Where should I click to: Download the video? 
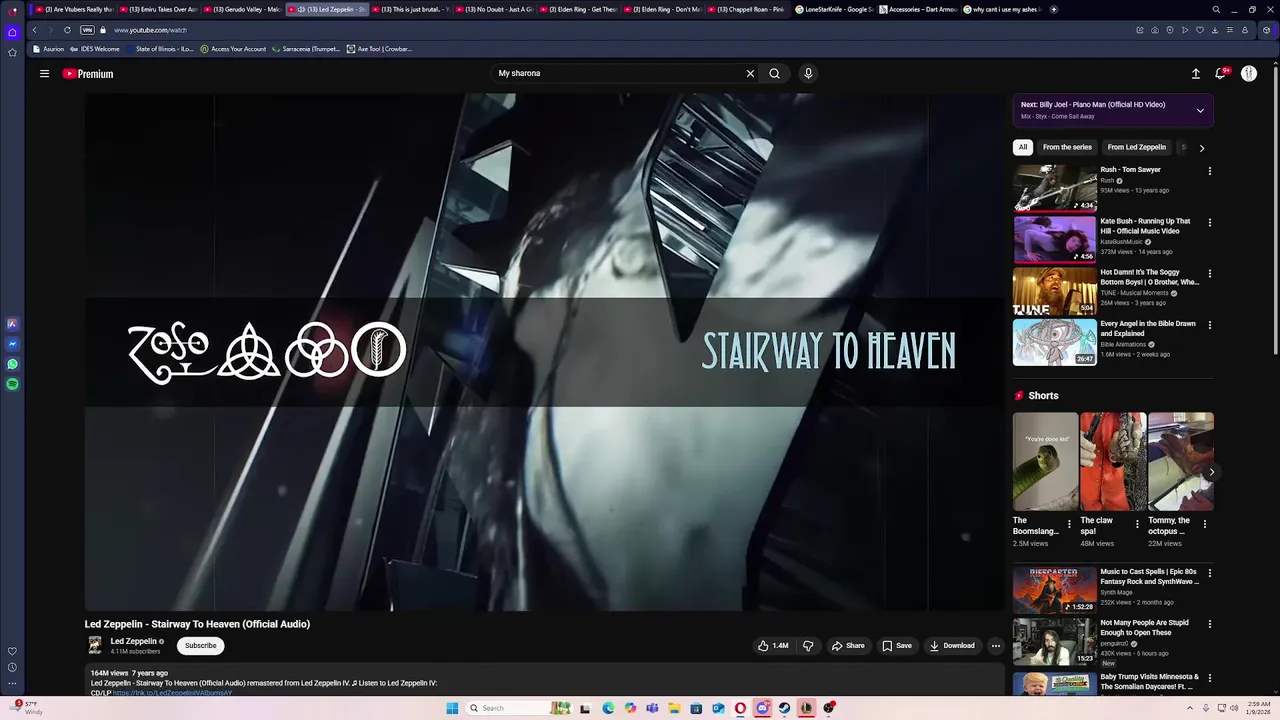[952, 646]
